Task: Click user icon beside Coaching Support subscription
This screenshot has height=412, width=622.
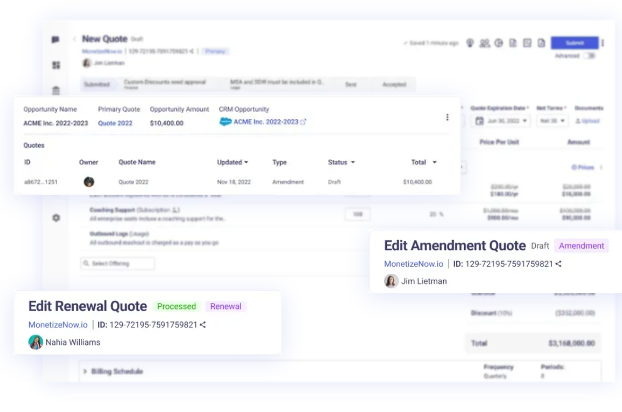Action: pos(176,210)
